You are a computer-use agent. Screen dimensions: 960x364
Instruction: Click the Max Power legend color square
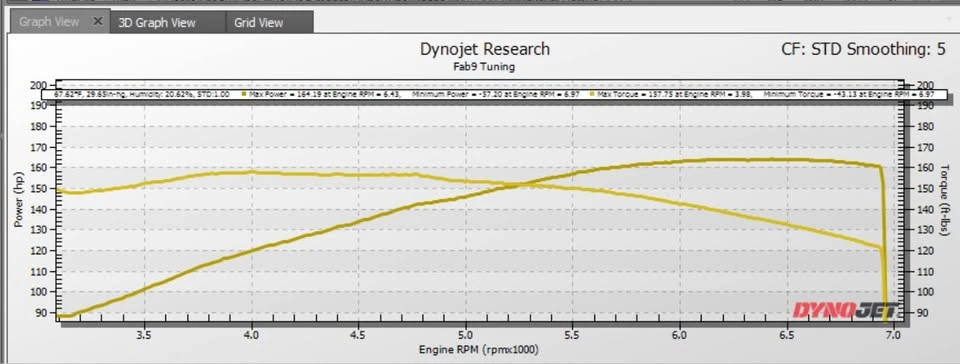tap(244, 95)
